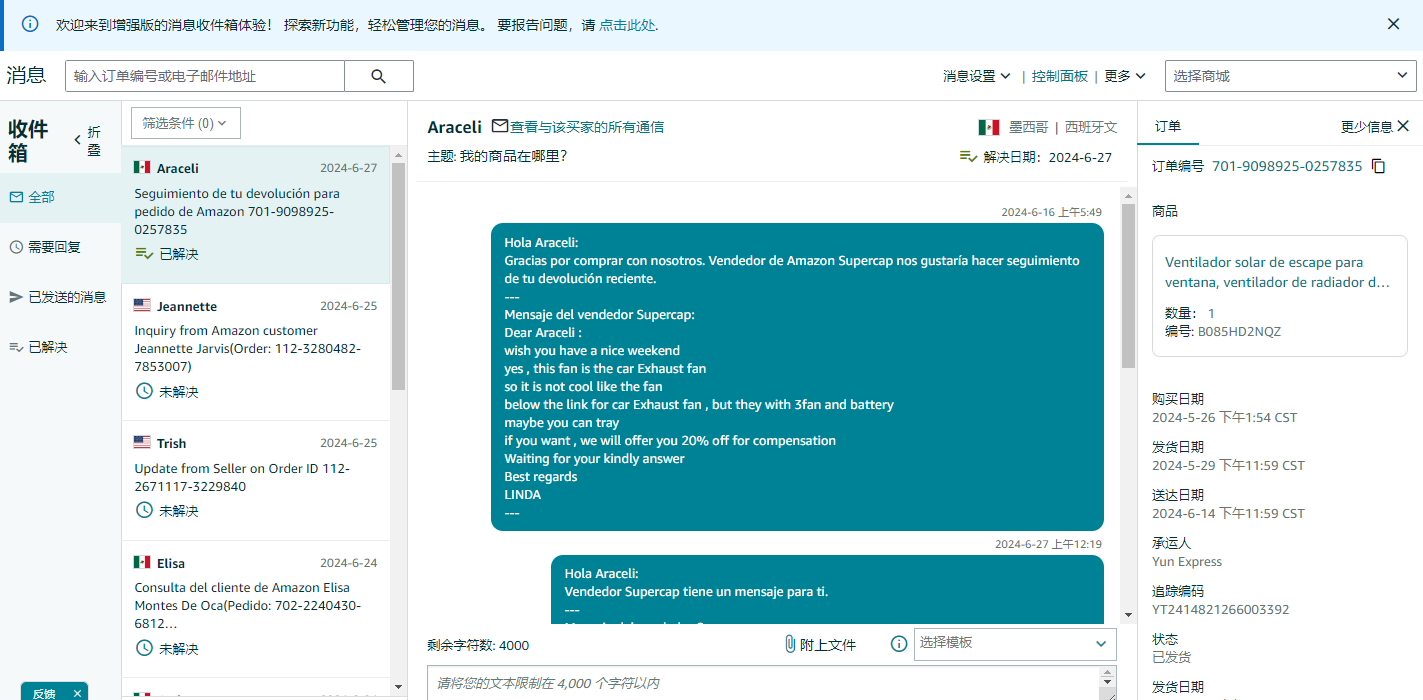Click the 西班牙文 language label

(1091, 127)
